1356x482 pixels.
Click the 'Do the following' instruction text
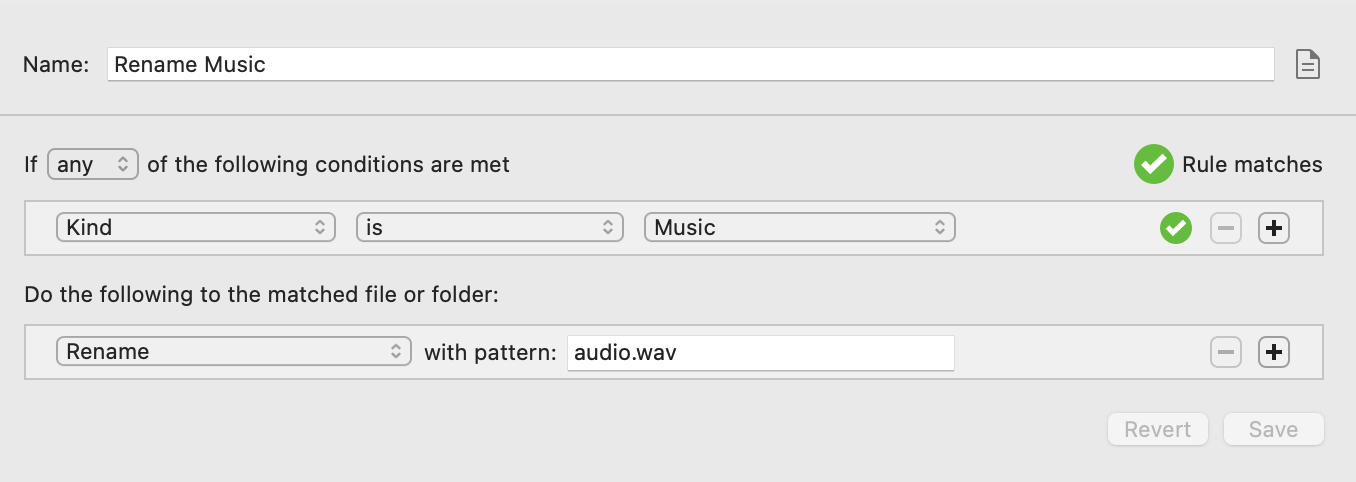(x=261, y=295)
